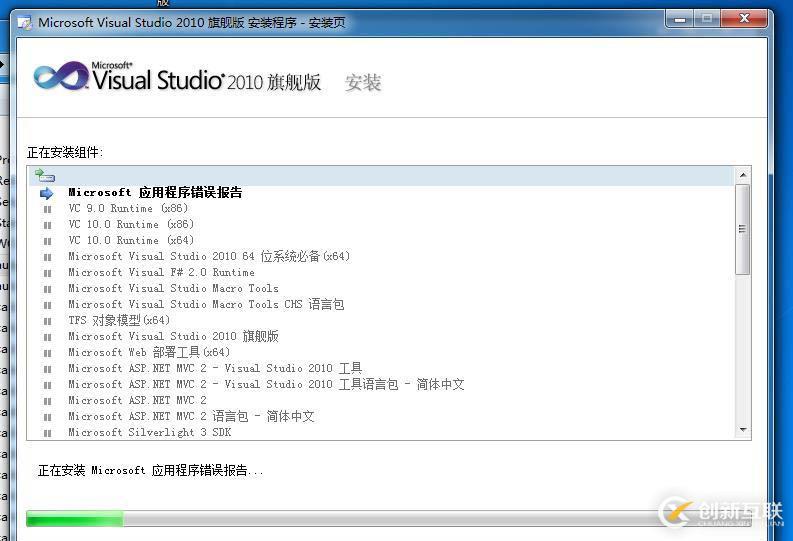Click the 正在安装组件 label
793x541 pixels.
(x=65, y=152)
